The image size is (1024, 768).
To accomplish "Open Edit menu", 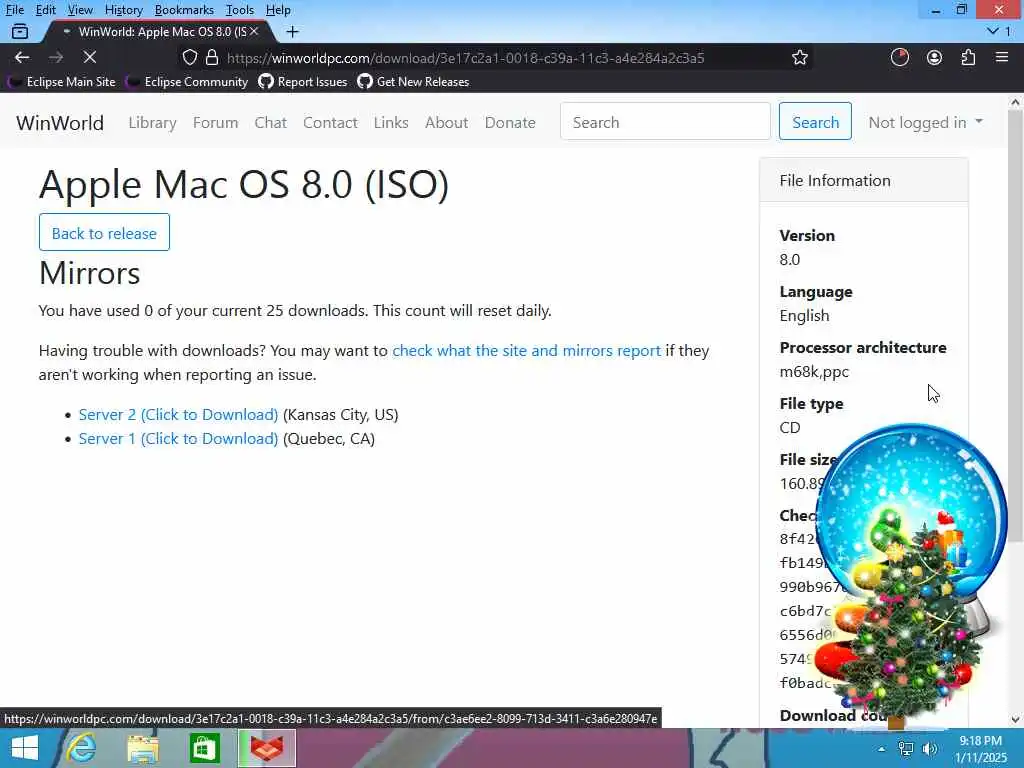I will tap(46, 10).
